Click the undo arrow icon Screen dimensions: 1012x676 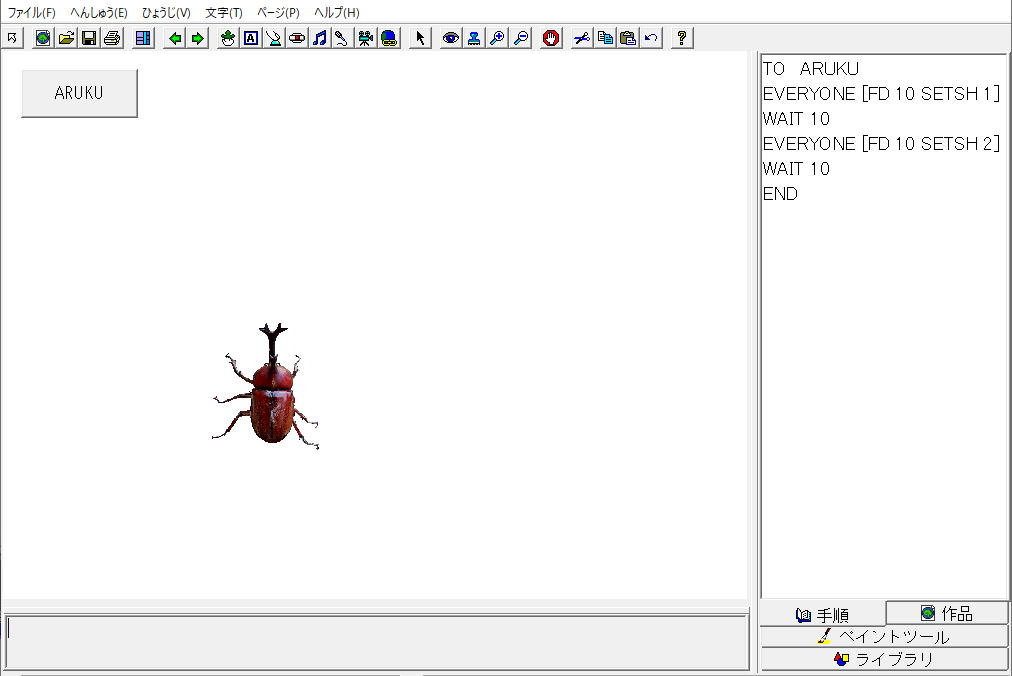coord(651,38)
